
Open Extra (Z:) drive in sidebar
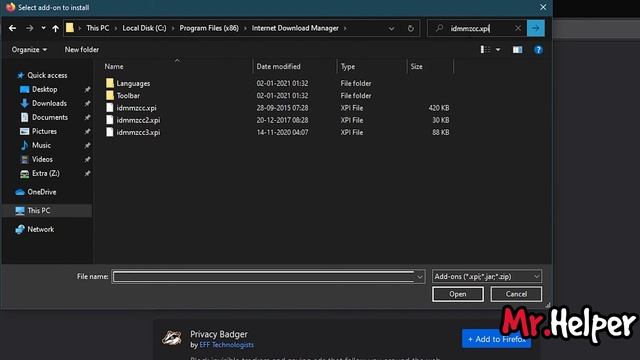(x=46, y=173)
